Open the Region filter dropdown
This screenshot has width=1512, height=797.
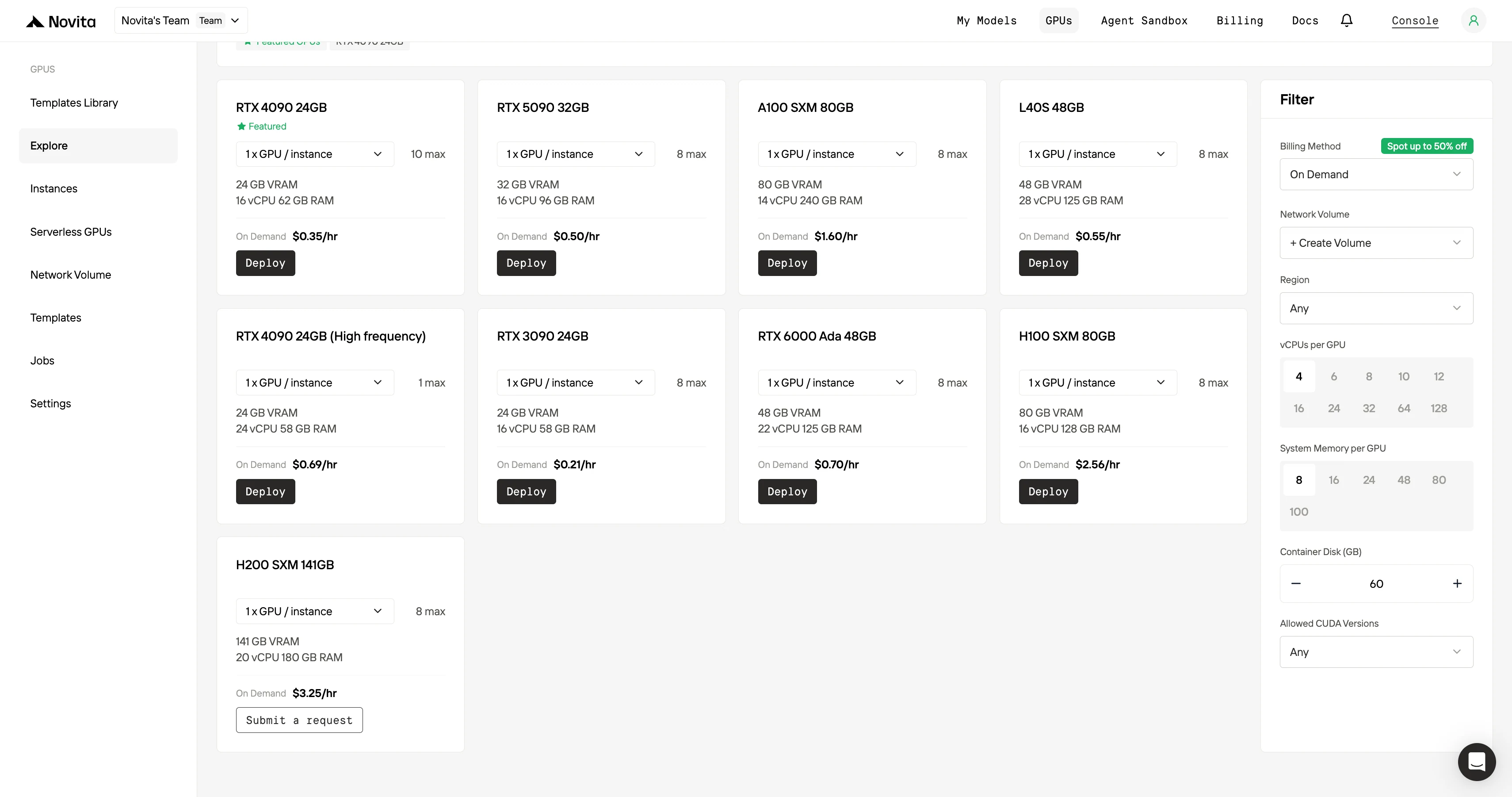[1376, 308]
